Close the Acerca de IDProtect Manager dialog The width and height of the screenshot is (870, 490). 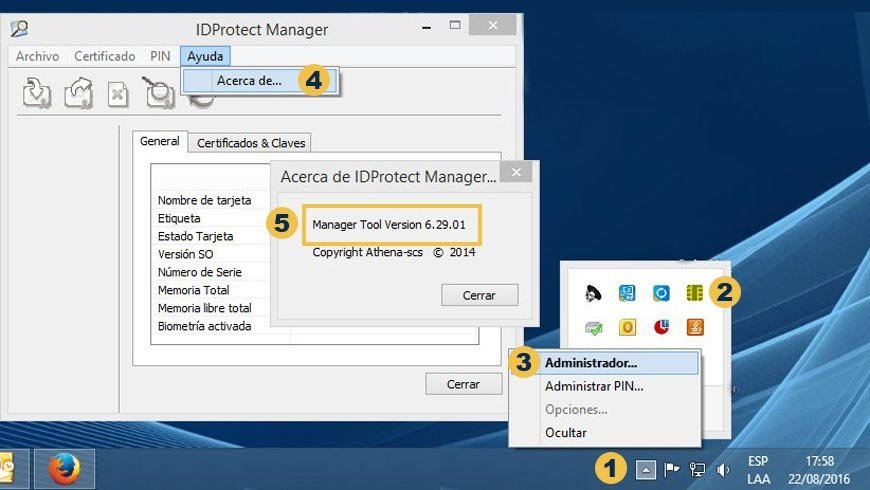[516, 172]
